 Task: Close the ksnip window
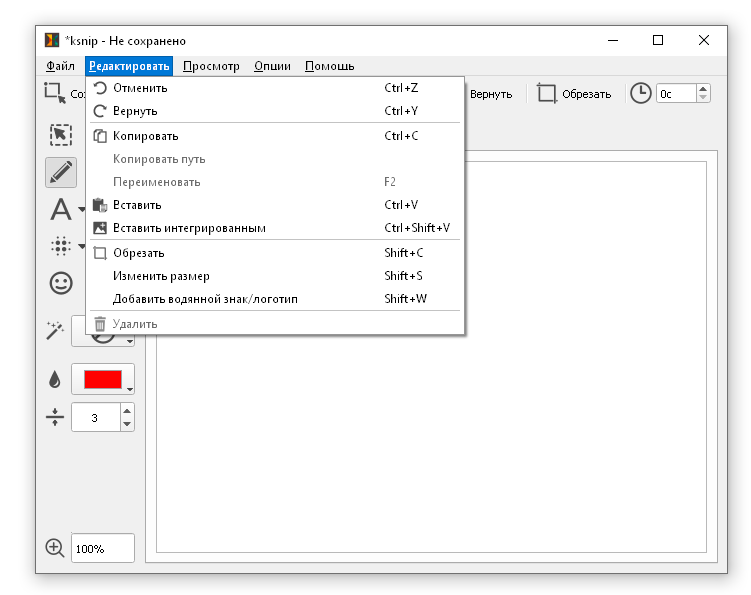704,40
